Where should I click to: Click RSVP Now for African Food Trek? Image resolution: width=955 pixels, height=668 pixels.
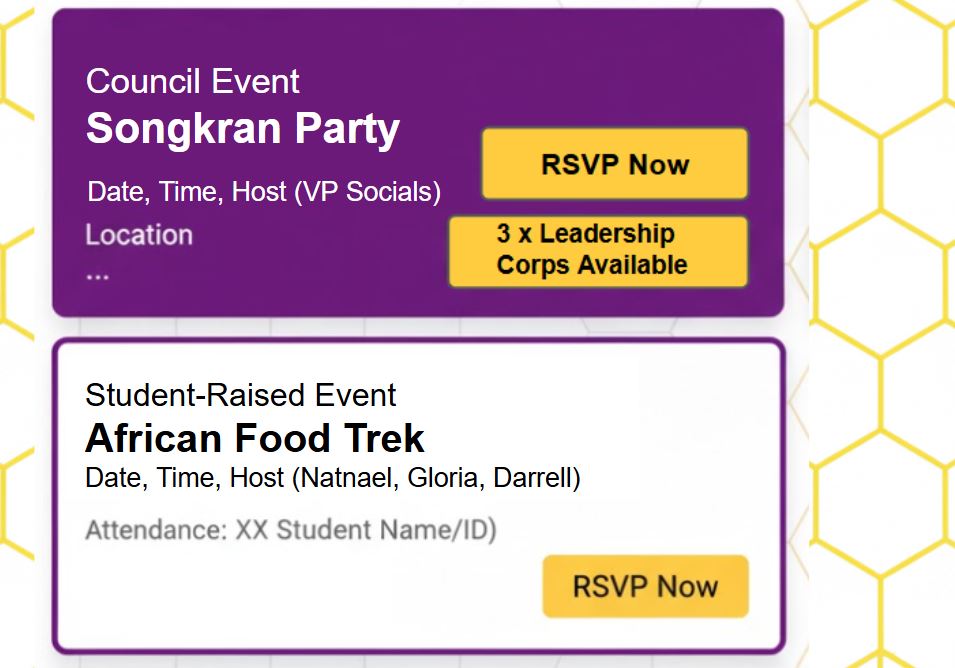(x=645, y=586)
